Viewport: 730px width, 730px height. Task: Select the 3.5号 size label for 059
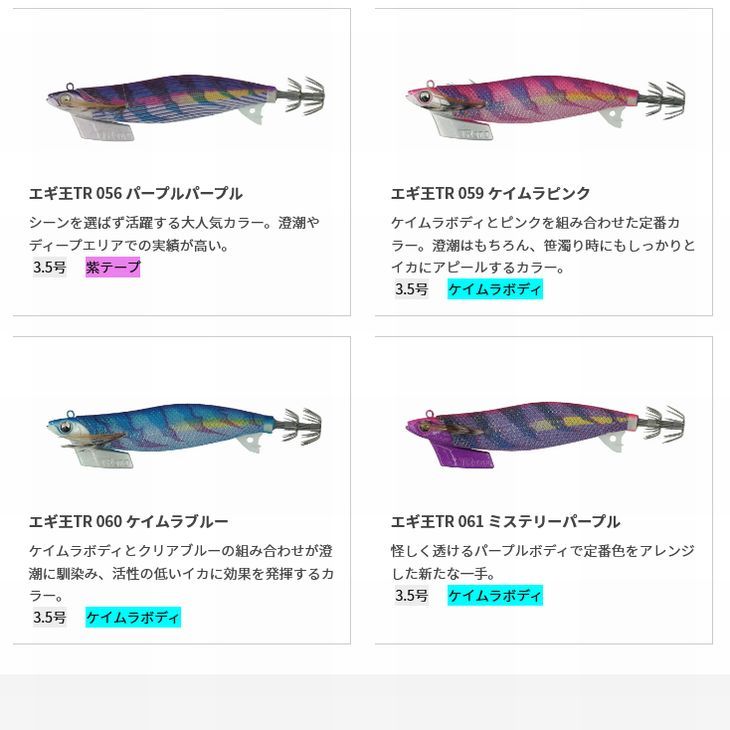(x=411, y=289)
